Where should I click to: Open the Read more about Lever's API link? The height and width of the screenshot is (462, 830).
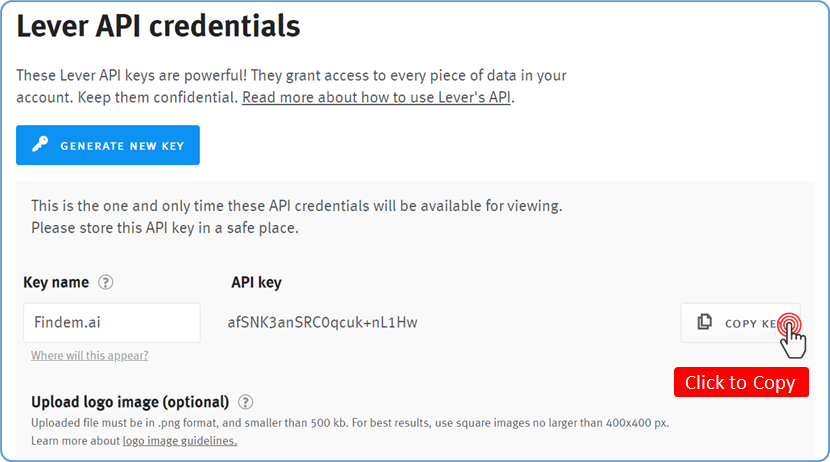click(377, 98)
